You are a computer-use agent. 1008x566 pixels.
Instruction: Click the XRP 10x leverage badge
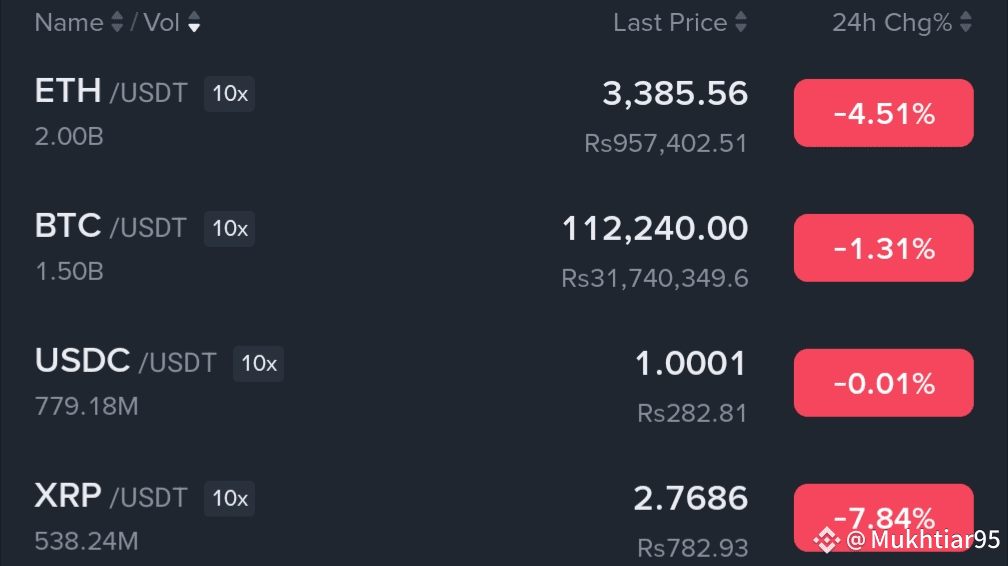tap(230, 498)
